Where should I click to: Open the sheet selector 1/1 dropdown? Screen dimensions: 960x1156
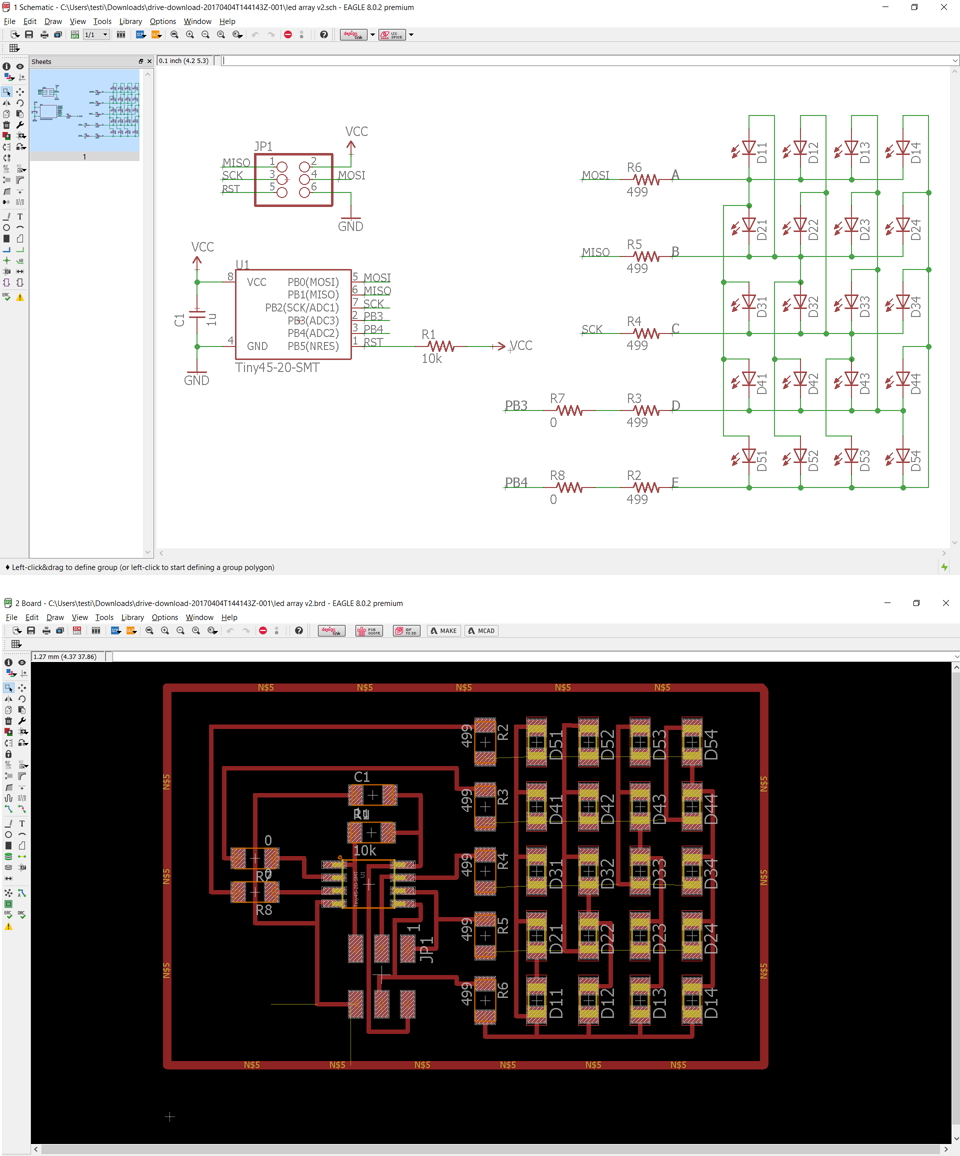click(x=96, y=35)
